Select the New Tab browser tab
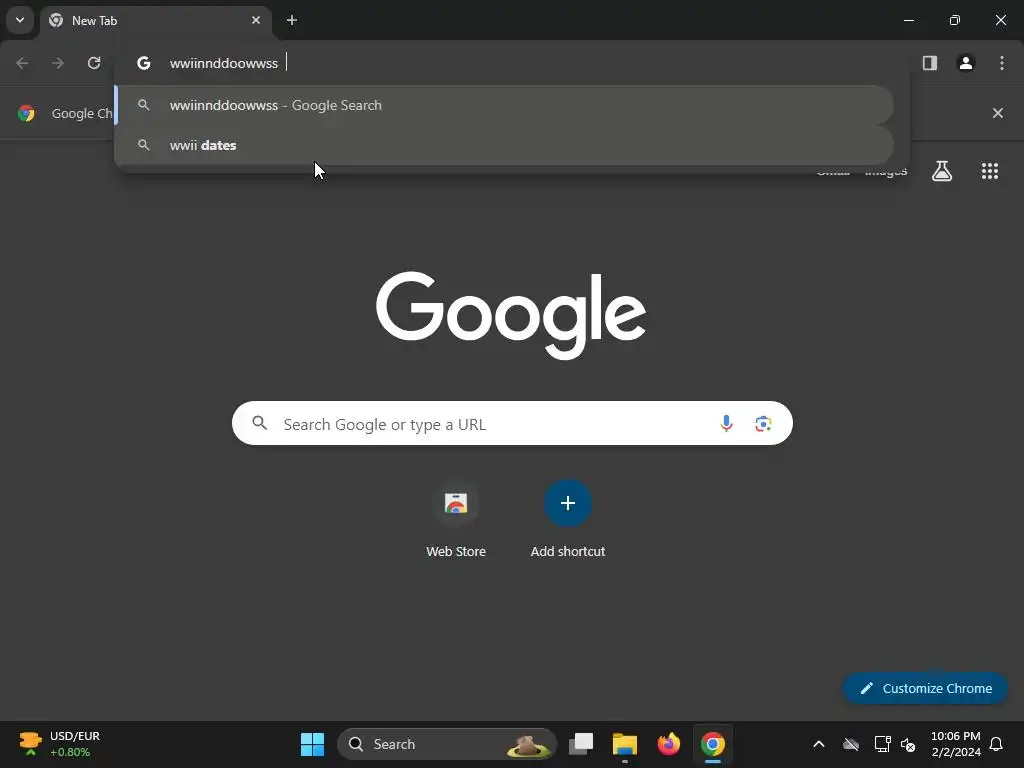Screen dimensions: 1024x768 [155, 20]
